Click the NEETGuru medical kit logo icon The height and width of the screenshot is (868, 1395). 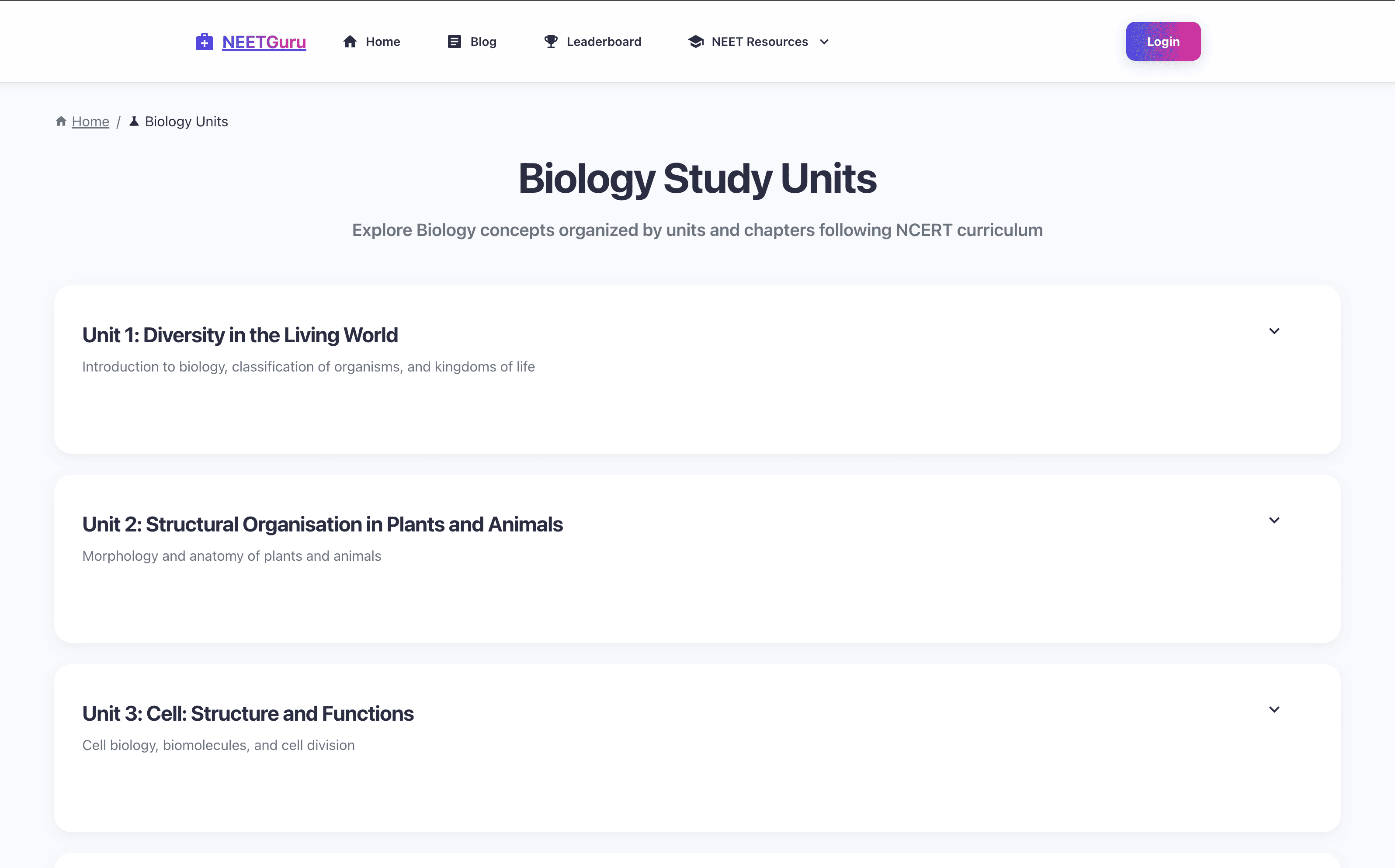204,42
